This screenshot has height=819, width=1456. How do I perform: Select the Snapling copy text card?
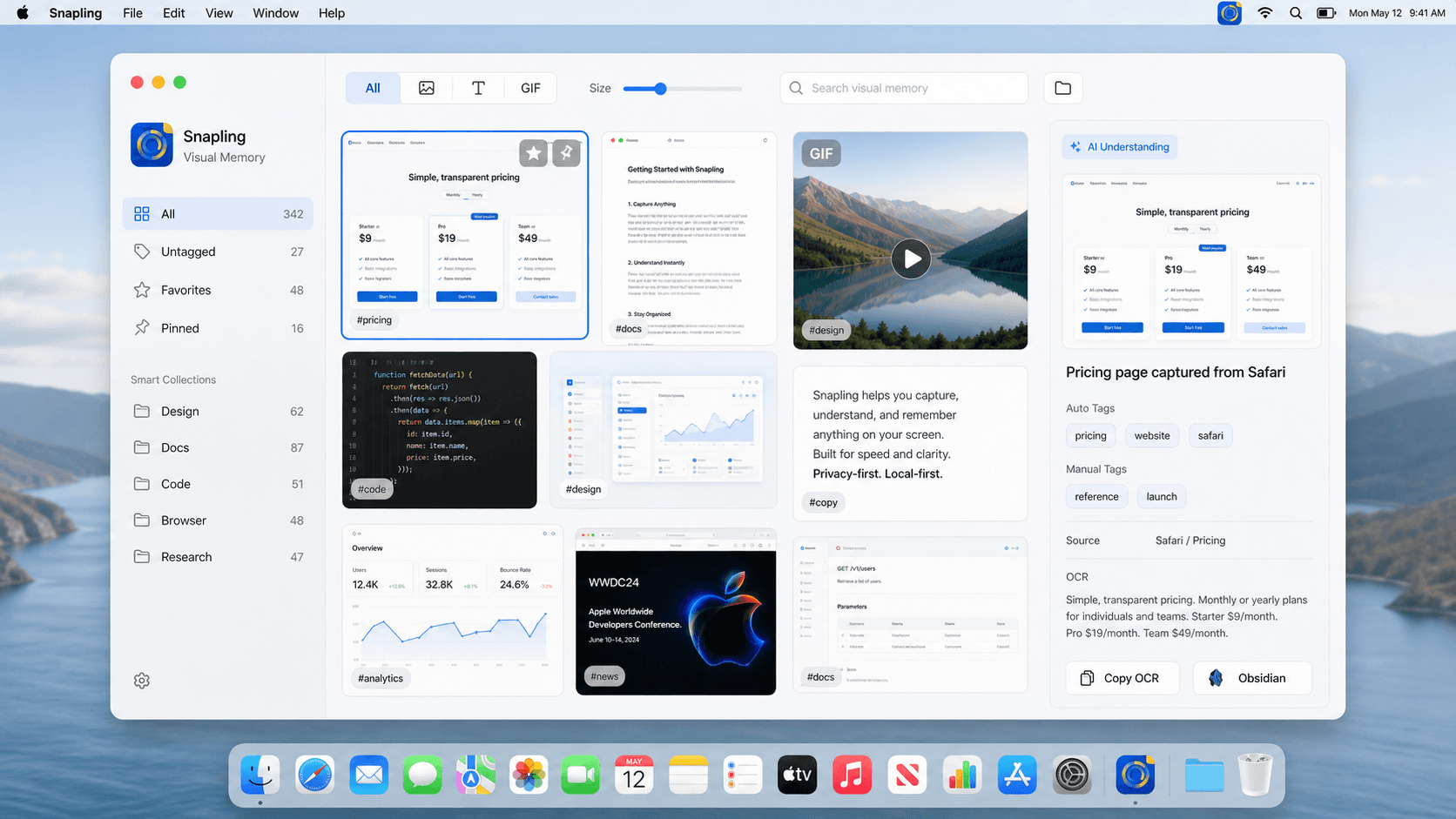pyautogui.click(x=910, y=444)
